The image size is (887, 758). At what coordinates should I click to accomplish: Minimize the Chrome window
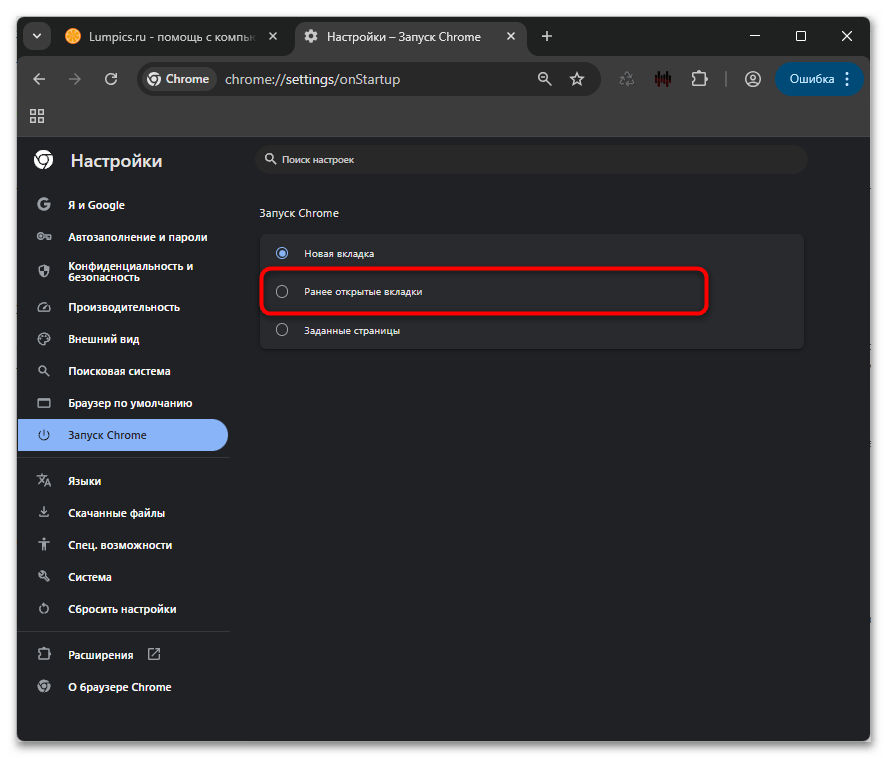point(755,36)
